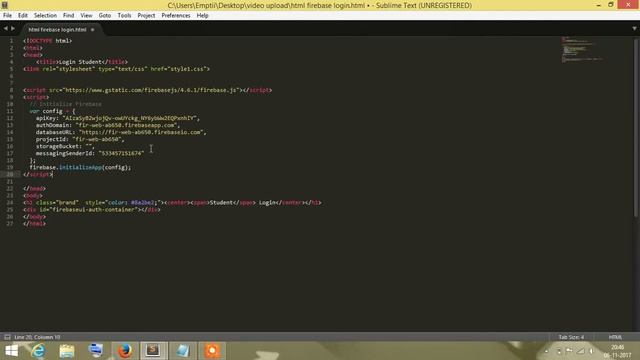Click the minimap code preview

582,49
